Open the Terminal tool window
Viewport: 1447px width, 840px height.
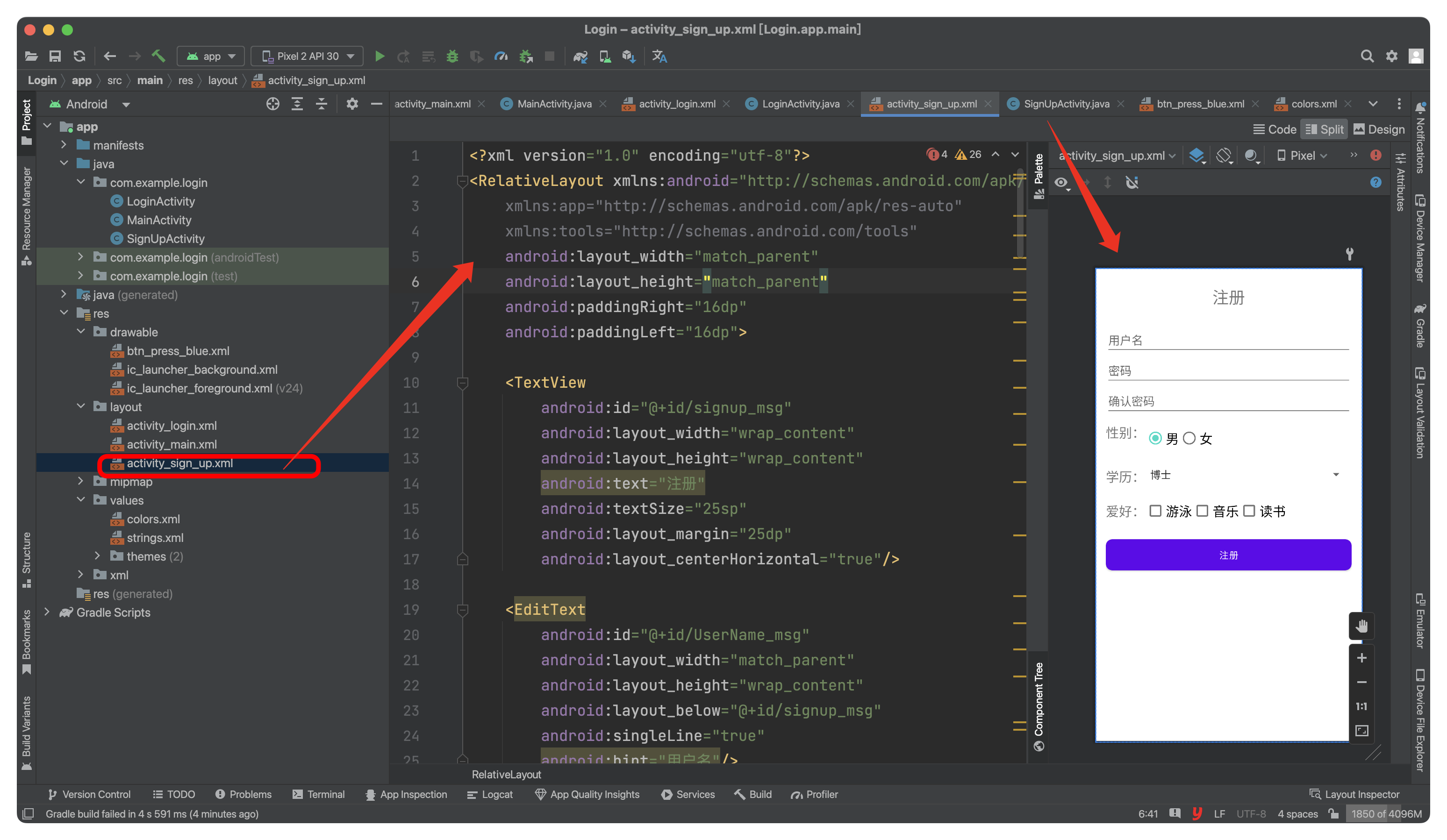click(x=319, y=794)
